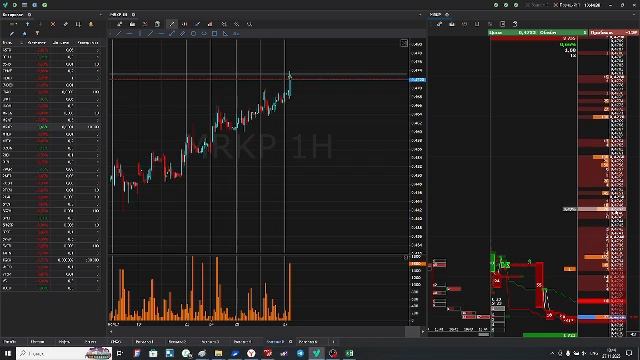This screenshot has height=360, width=640.
Task: Open Telegram from the taskbar
Action: (300, 353)
